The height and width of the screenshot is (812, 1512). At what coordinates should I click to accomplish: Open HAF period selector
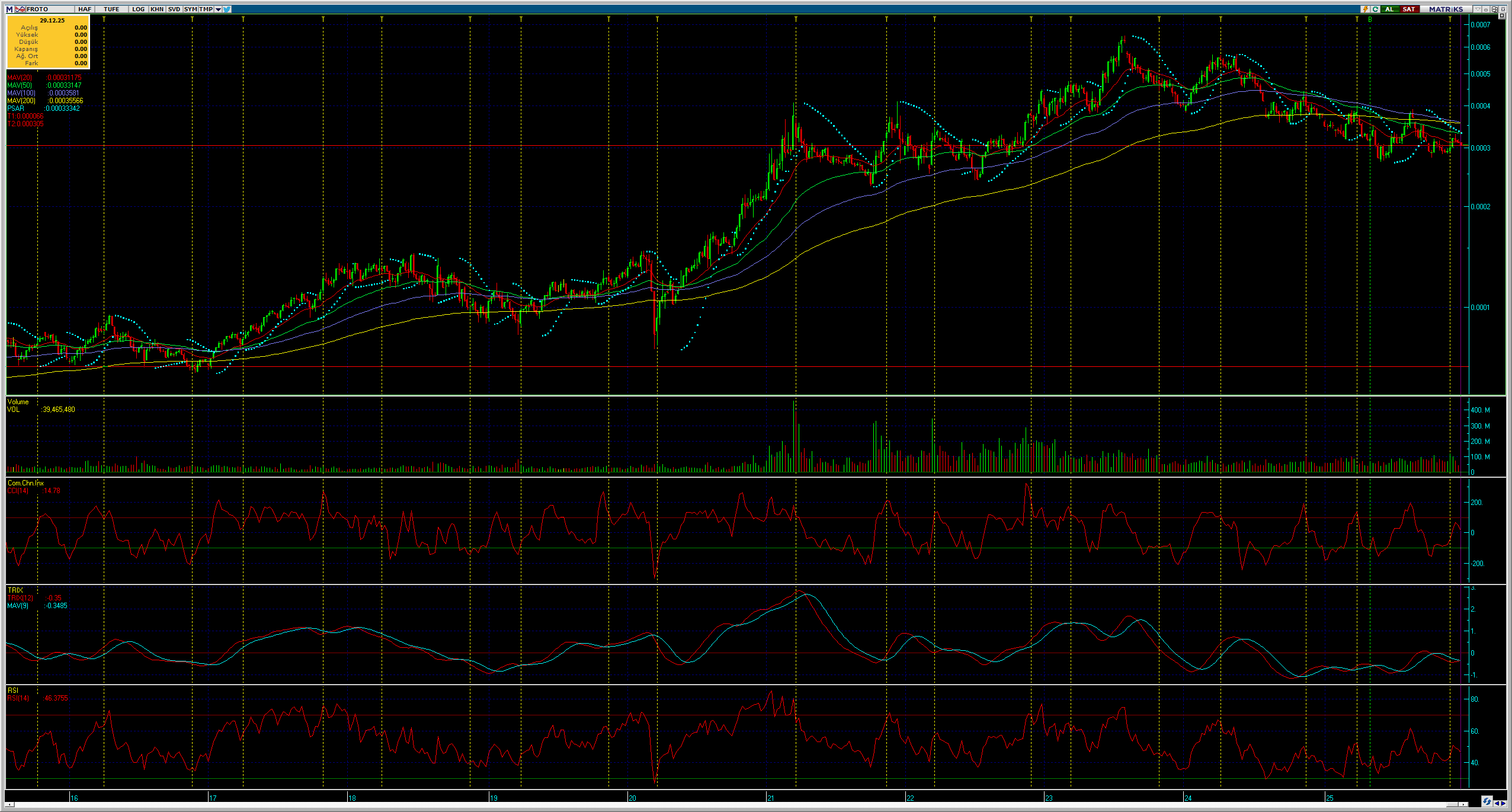click(x=85, y=9)
